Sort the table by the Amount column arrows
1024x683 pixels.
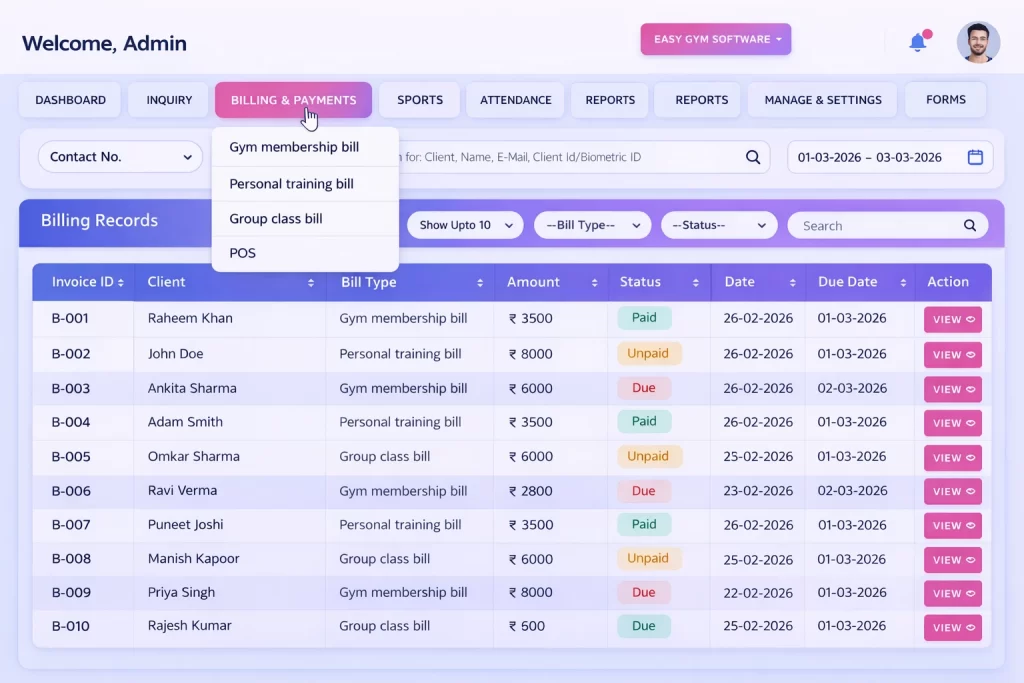coord(596,282)
